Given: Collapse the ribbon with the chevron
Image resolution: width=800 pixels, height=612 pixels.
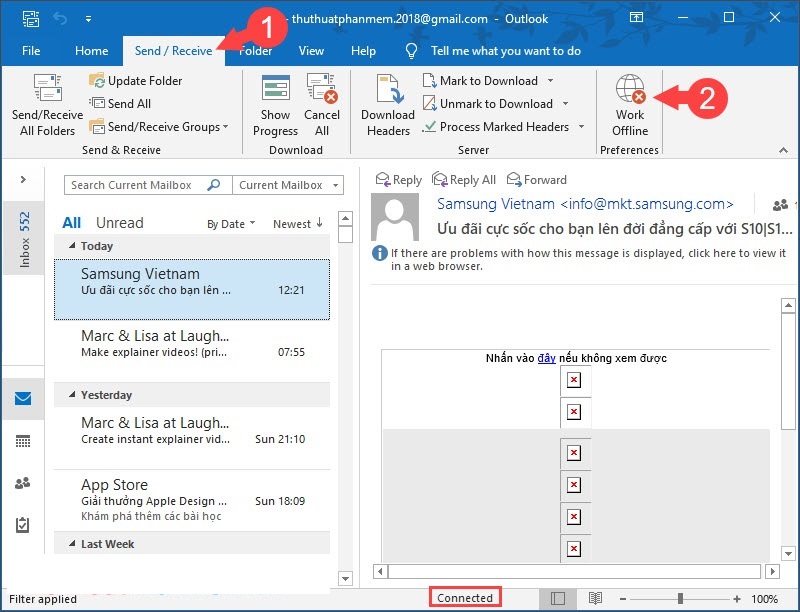Looking at the screenshot, I should click(x=783, y=150).
